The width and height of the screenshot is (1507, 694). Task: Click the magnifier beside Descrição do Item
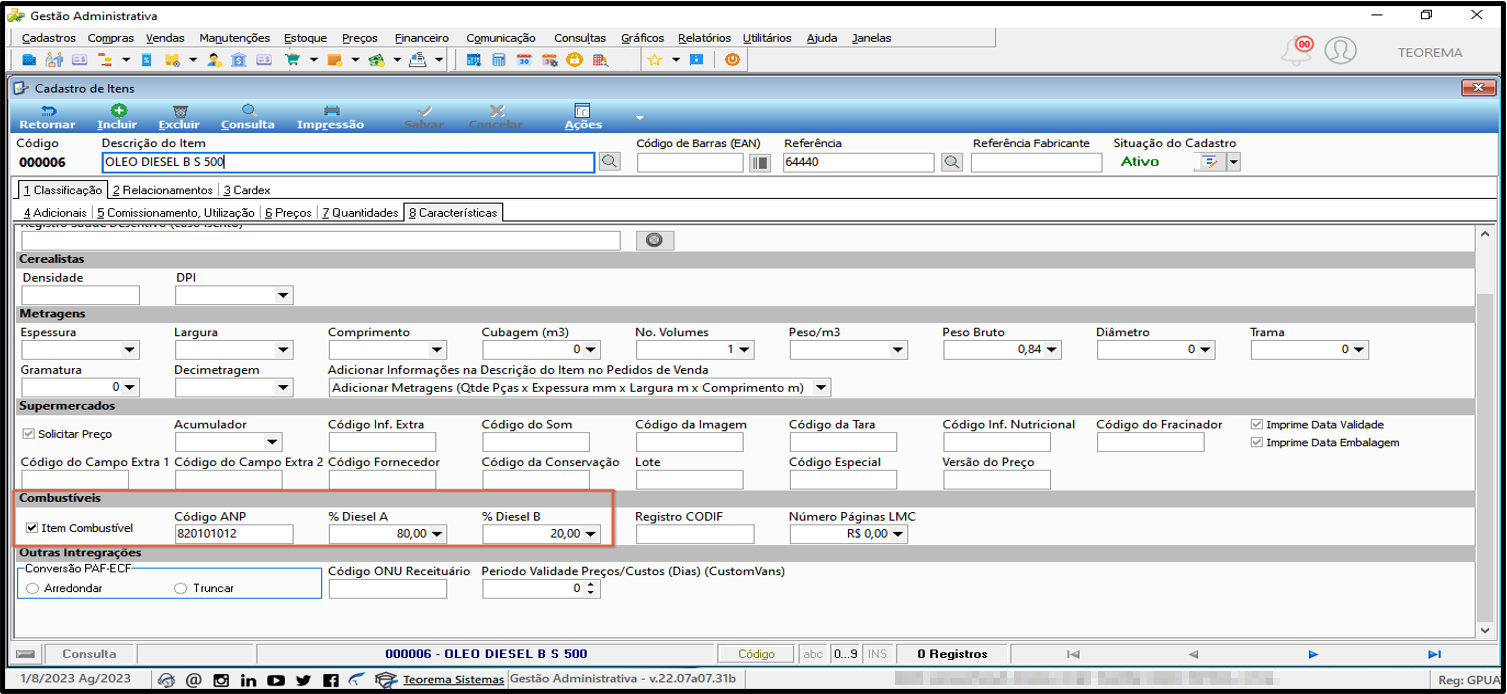tap(609, 162)
